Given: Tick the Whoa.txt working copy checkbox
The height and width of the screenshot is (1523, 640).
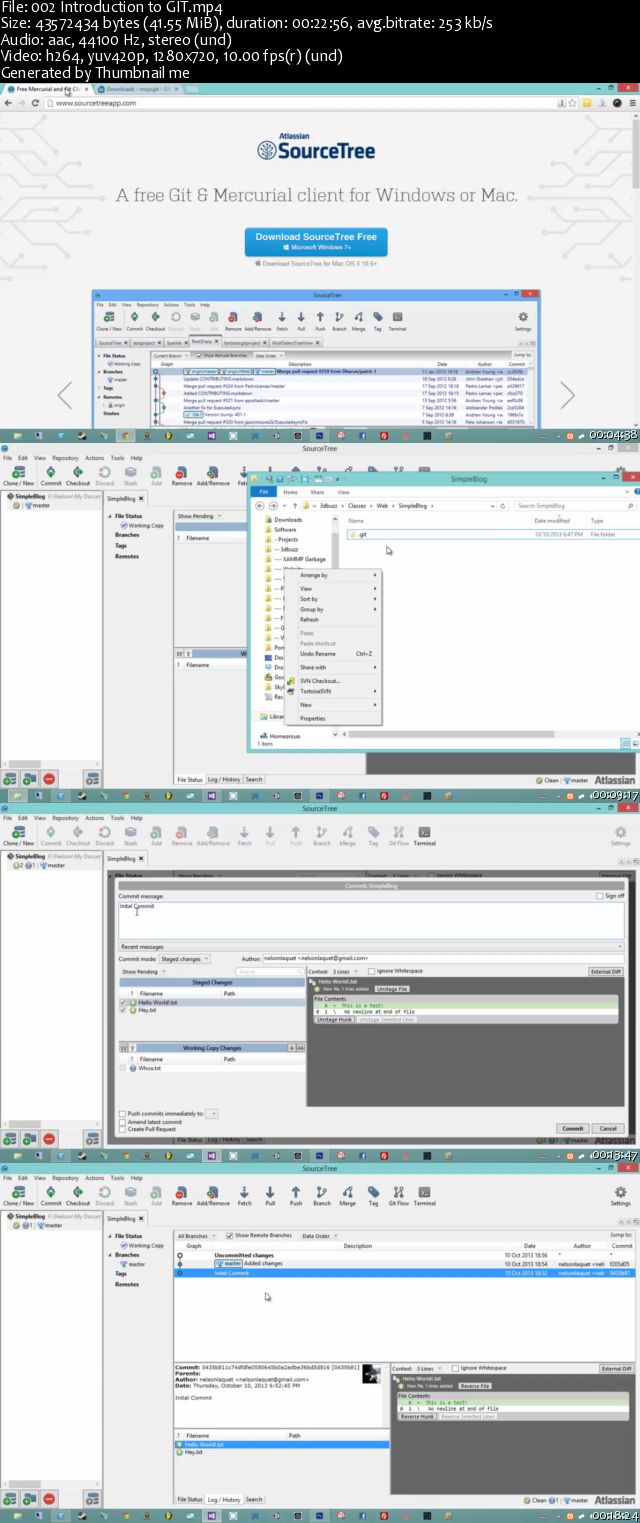Looking at the screenshot, I should (123, 1068).
